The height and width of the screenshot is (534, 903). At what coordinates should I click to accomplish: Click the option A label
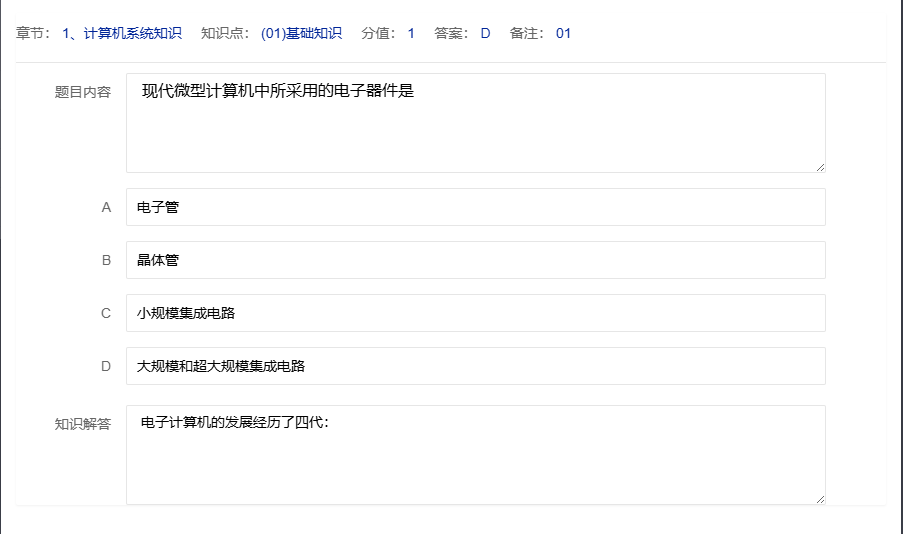coord(106,207)
